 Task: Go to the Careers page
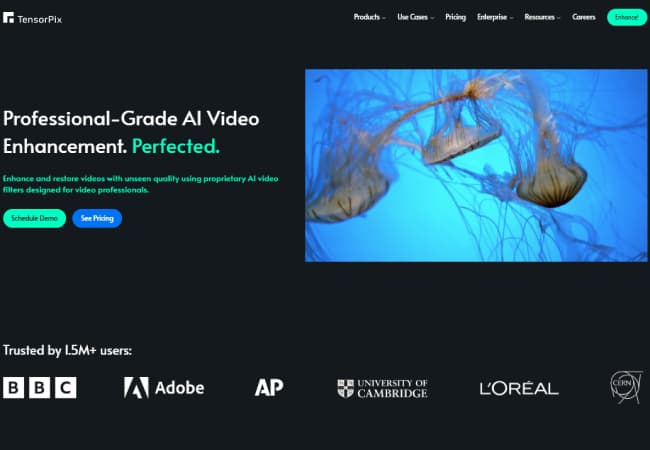coord(583,17)
